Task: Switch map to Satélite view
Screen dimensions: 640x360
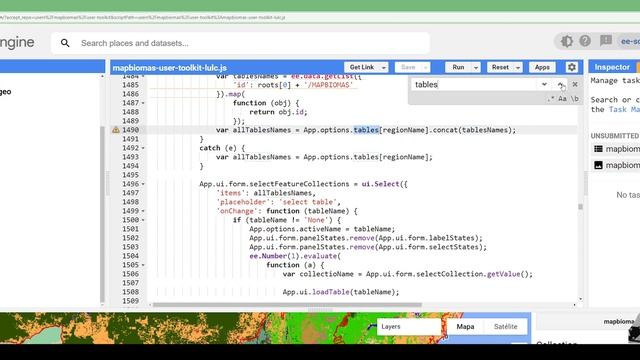Action: [x=505, y=327]
